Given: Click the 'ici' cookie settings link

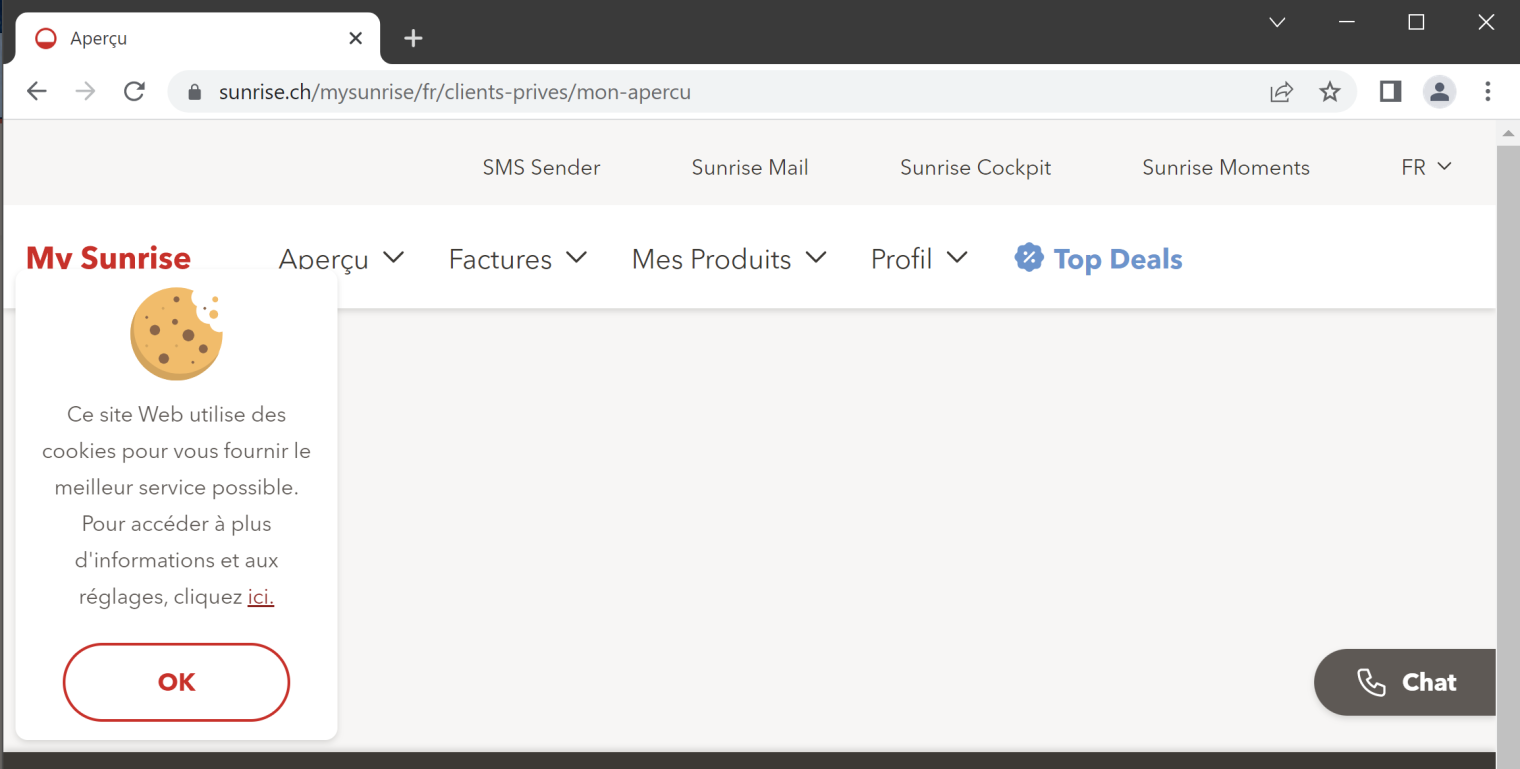Looking at the screenshot, I should tap(260, 597).
